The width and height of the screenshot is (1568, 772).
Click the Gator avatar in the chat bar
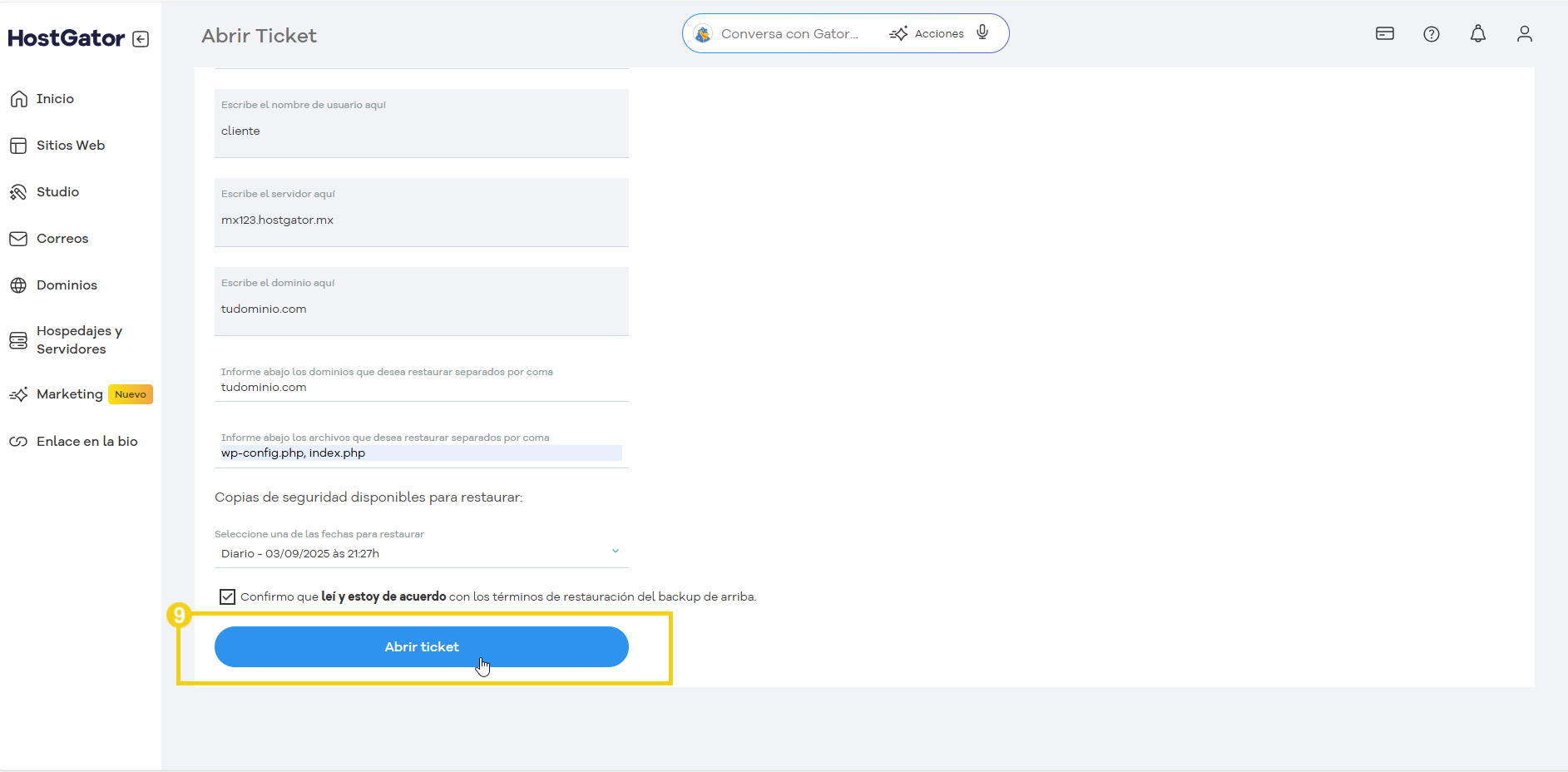pos(703,33)
